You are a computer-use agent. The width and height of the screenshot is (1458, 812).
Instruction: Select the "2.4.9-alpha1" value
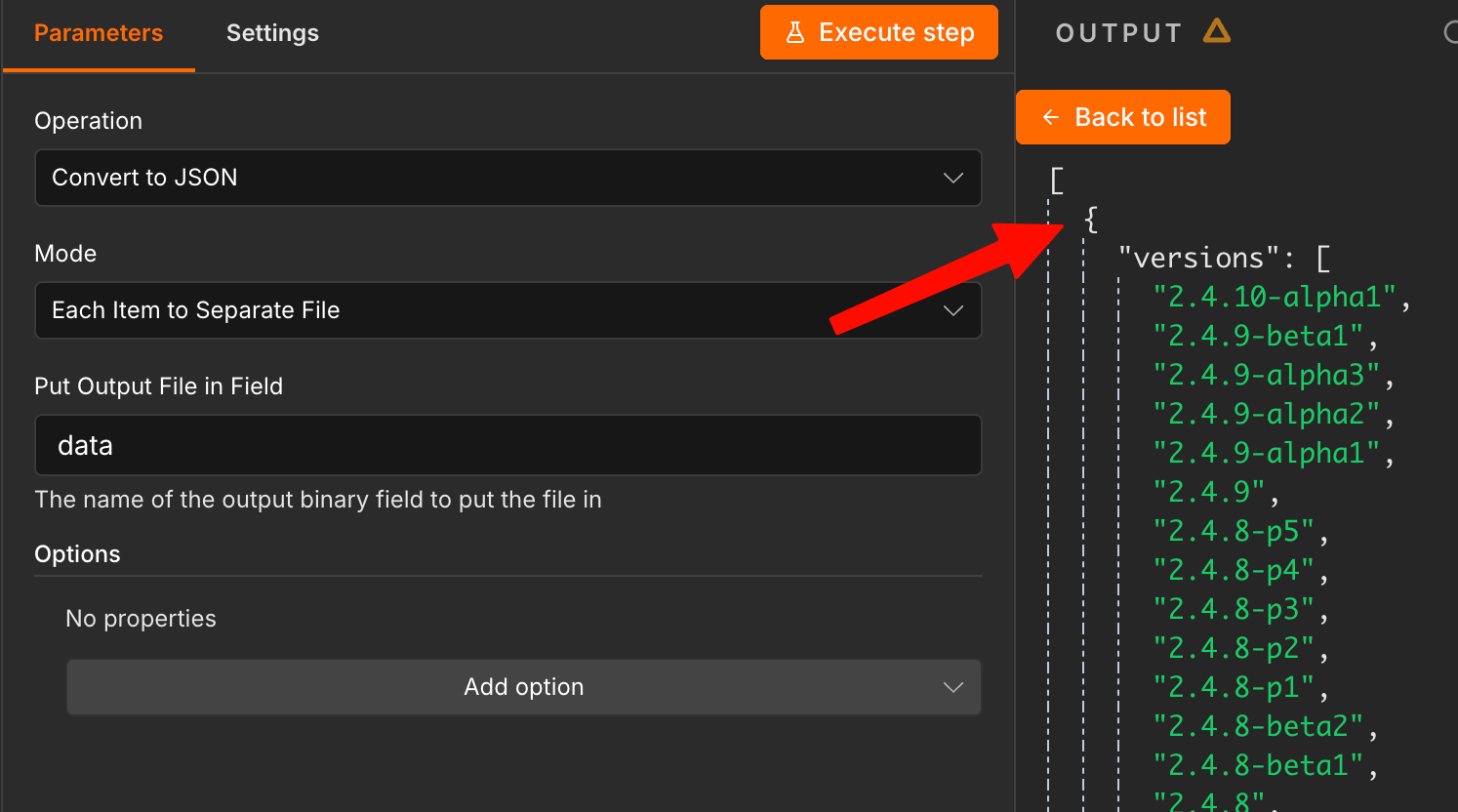(x=1267, y=453)
